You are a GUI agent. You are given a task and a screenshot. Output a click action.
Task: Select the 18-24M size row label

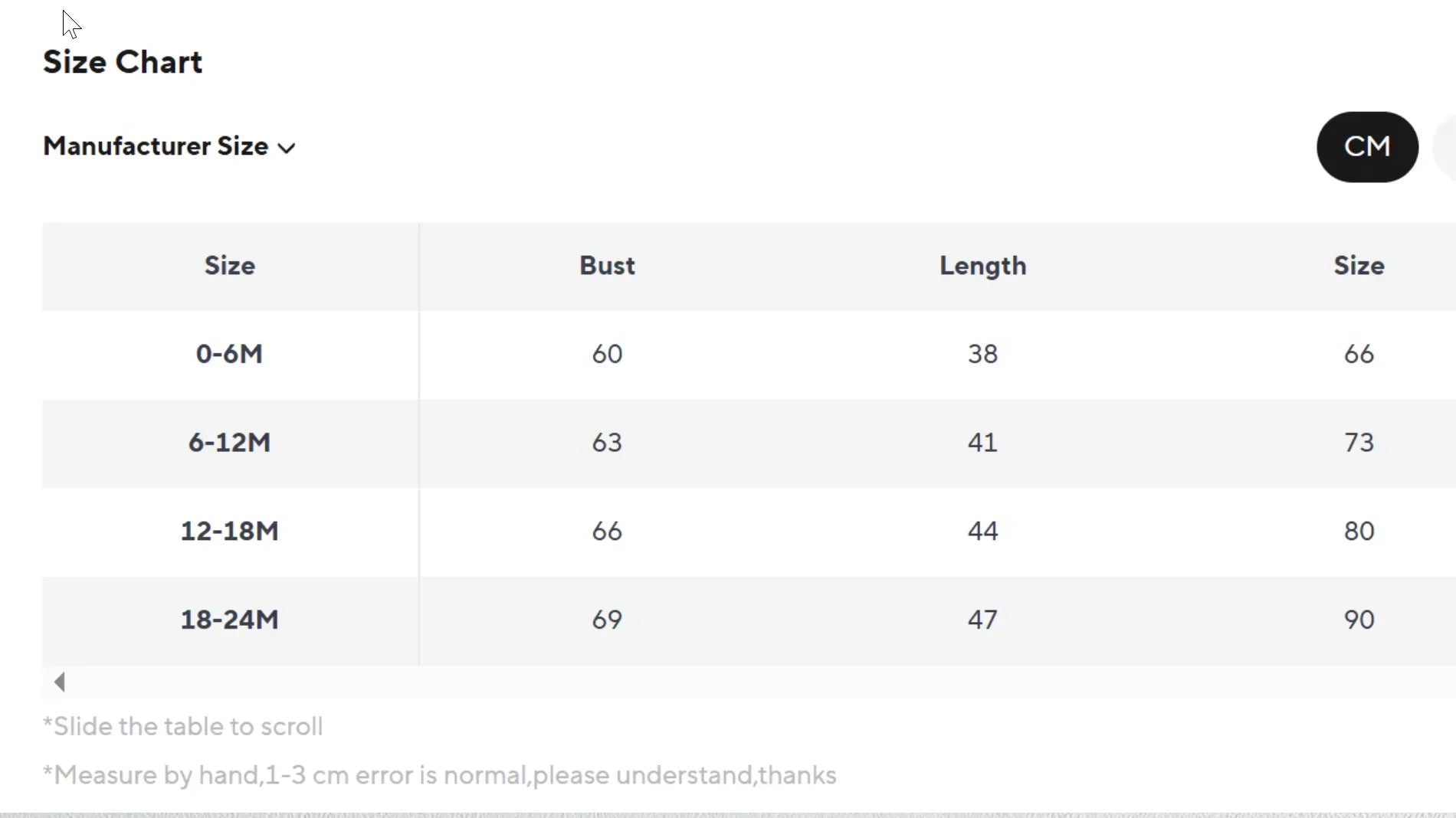pos(230,620)
